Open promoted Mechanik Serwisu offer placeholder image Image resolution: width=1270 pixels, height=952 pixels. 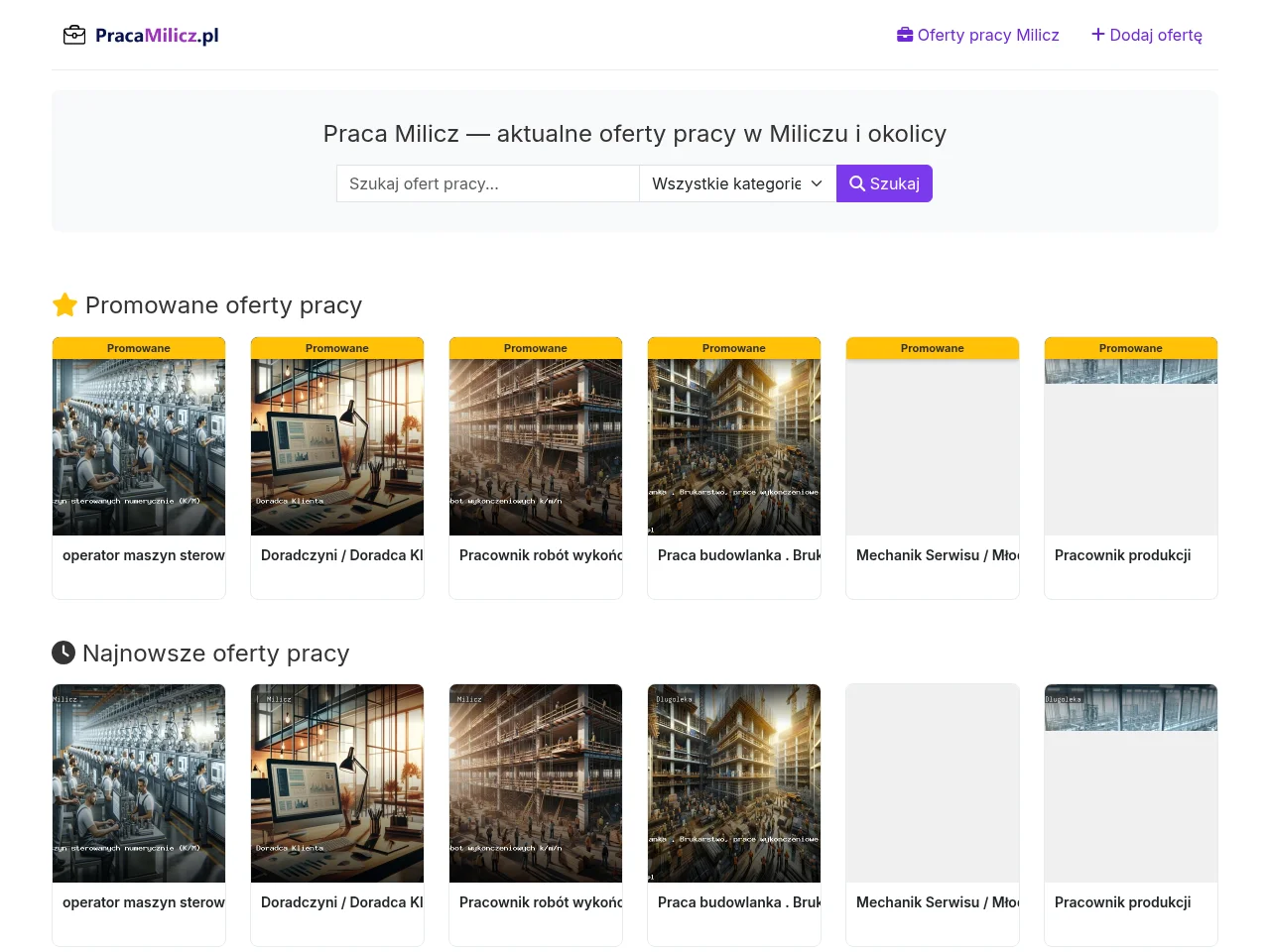pyautogui.click(x=933, y=447)
